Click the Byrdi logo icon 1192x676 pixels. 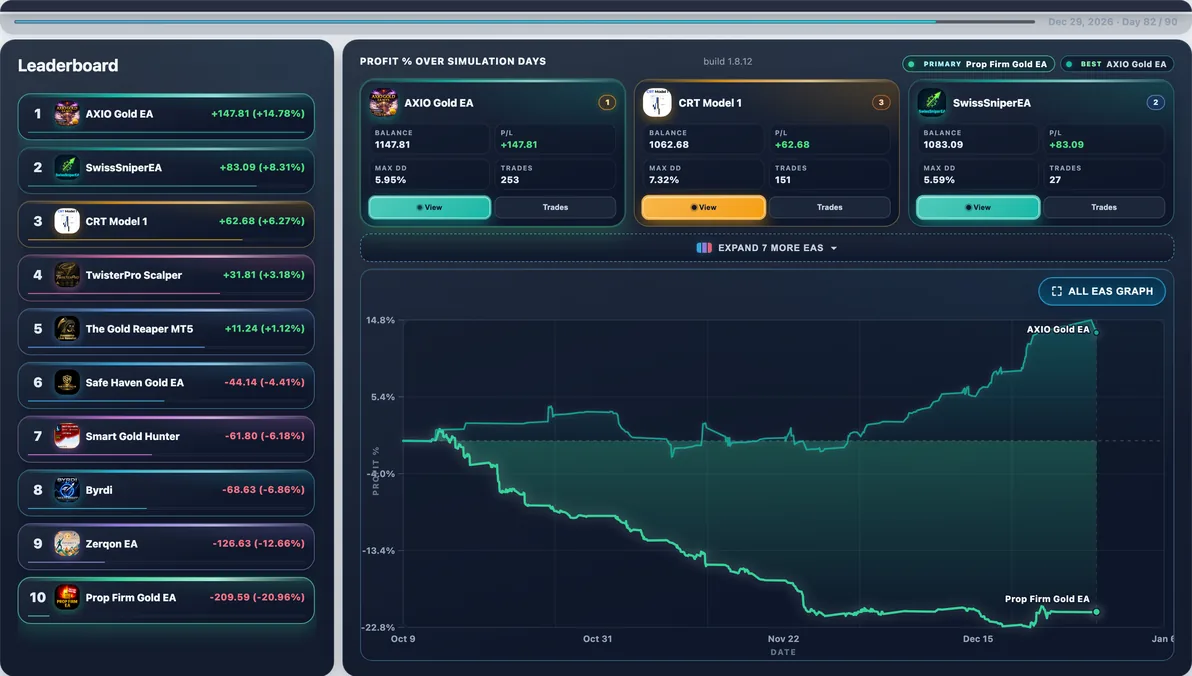tap(67, 490)
